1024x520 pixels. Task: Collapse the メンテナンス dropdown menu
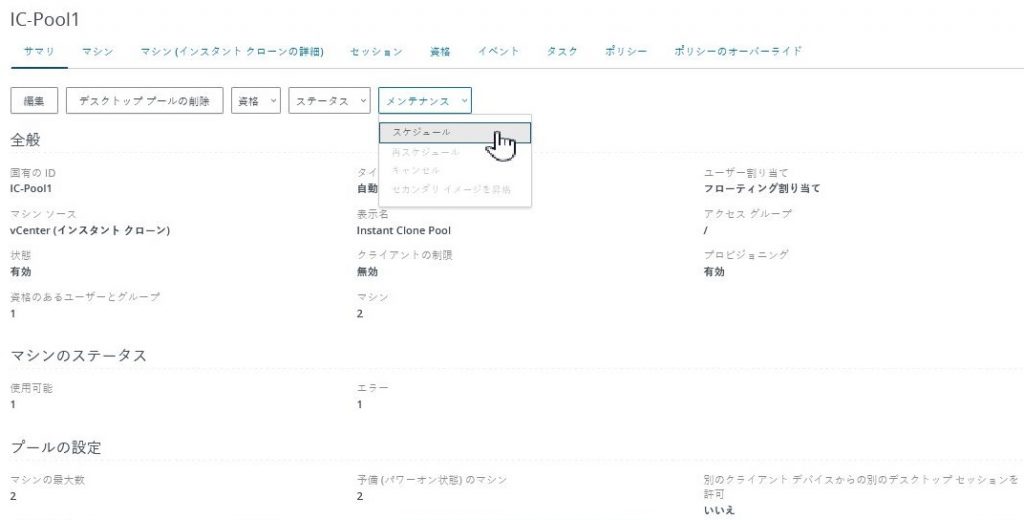tap(425, 101)
